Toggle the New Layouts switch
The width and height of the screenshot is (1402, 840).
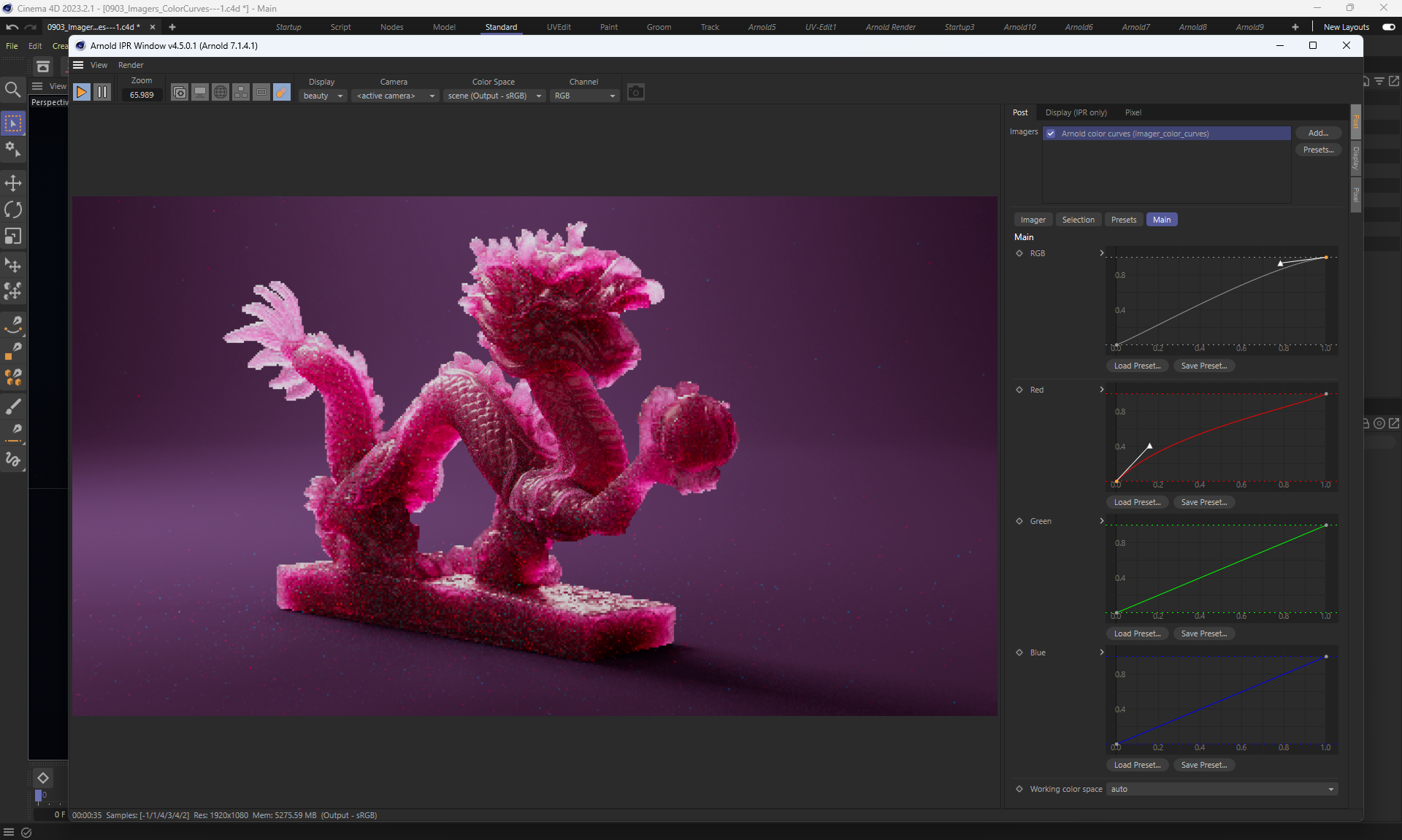coord(1388,27)
